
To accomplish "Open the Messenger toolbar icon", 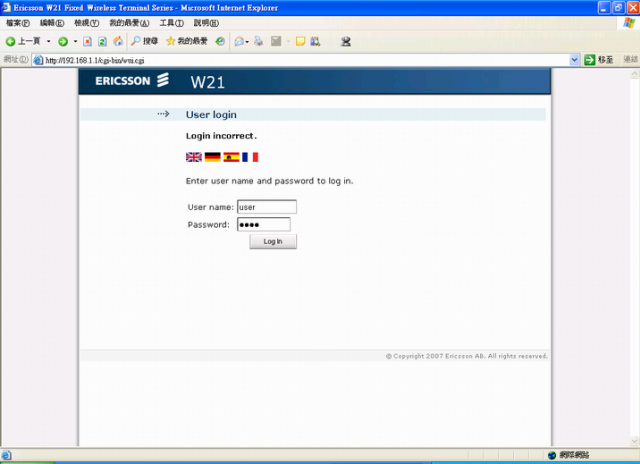I will [x=346, y=41].
